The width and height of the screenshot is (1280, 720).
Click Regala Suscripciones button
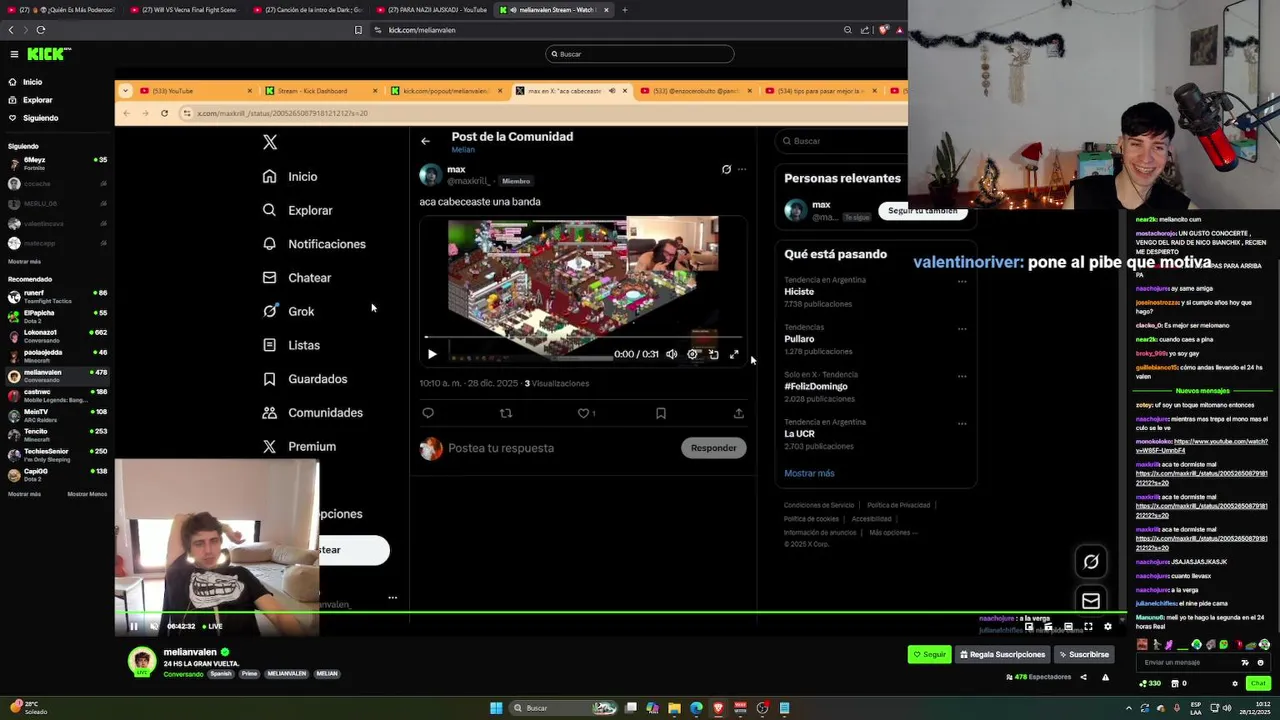click(x=1002, y=655)
